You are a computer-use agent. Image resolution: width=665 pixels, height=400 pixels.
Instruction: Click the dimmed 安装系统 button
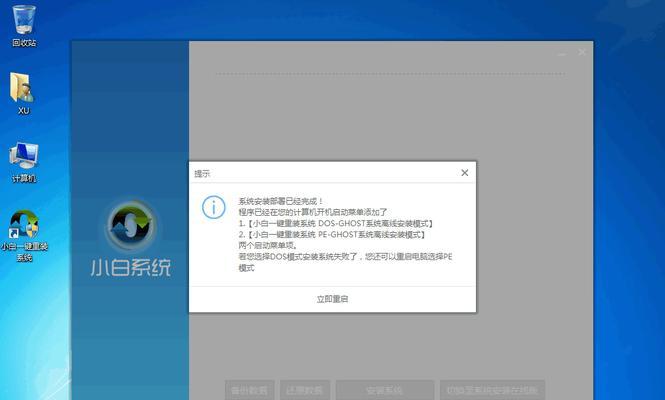385,390
